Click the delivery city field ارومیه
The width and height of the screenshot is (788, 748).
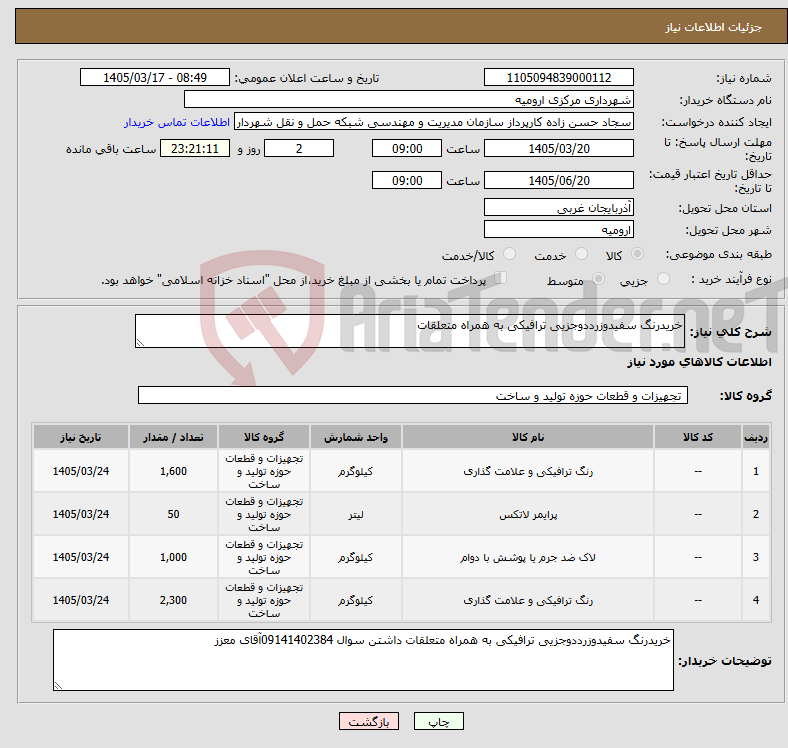click(558, 229)
